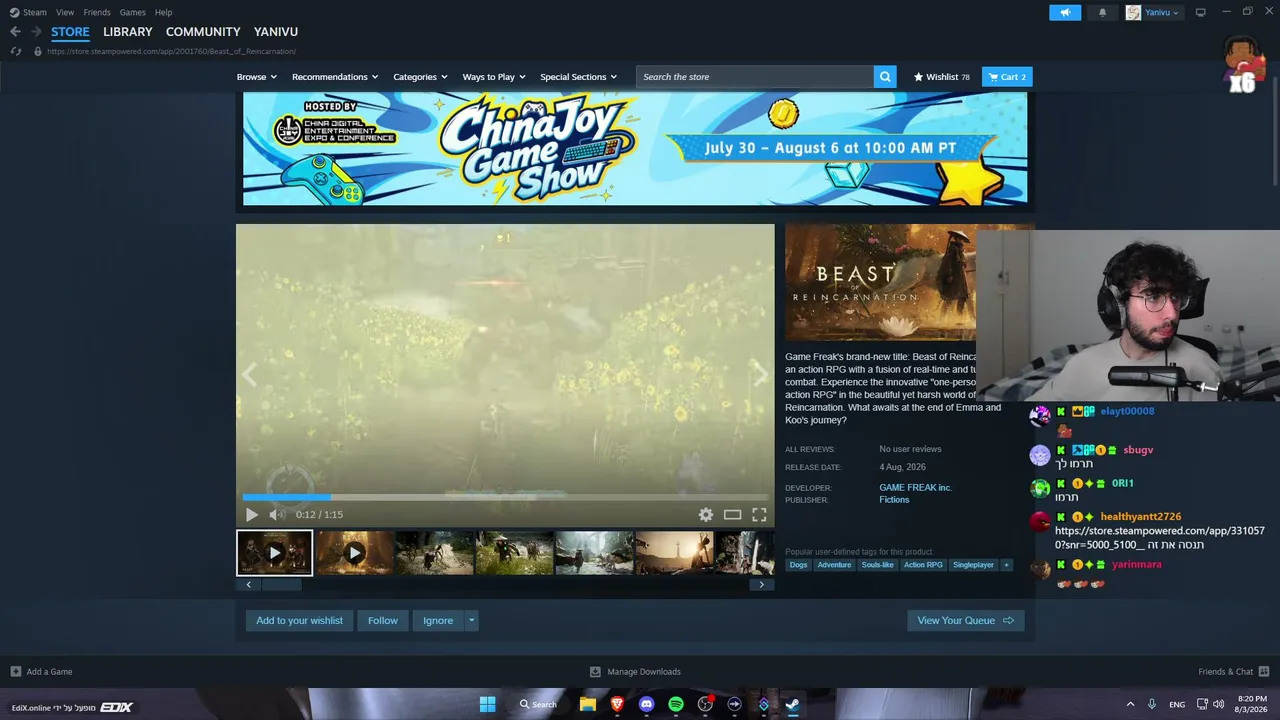The image size is (1280, 720).
Task: Go back with the Steam back arrow
Action: tap(15, 32)
